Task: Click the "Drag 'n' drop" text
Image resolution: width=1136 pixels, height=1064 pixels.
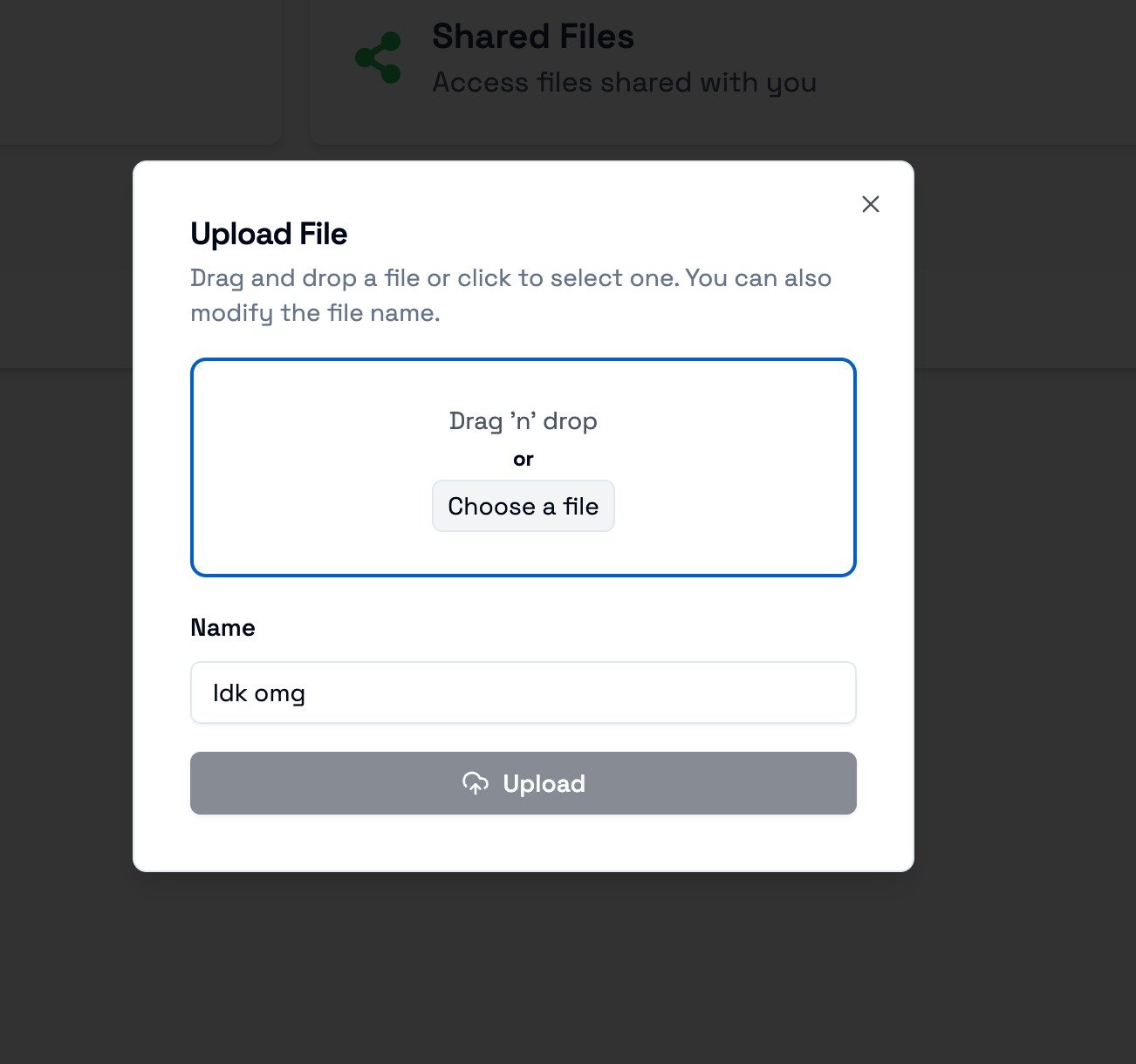Action: tap(523, 421)
